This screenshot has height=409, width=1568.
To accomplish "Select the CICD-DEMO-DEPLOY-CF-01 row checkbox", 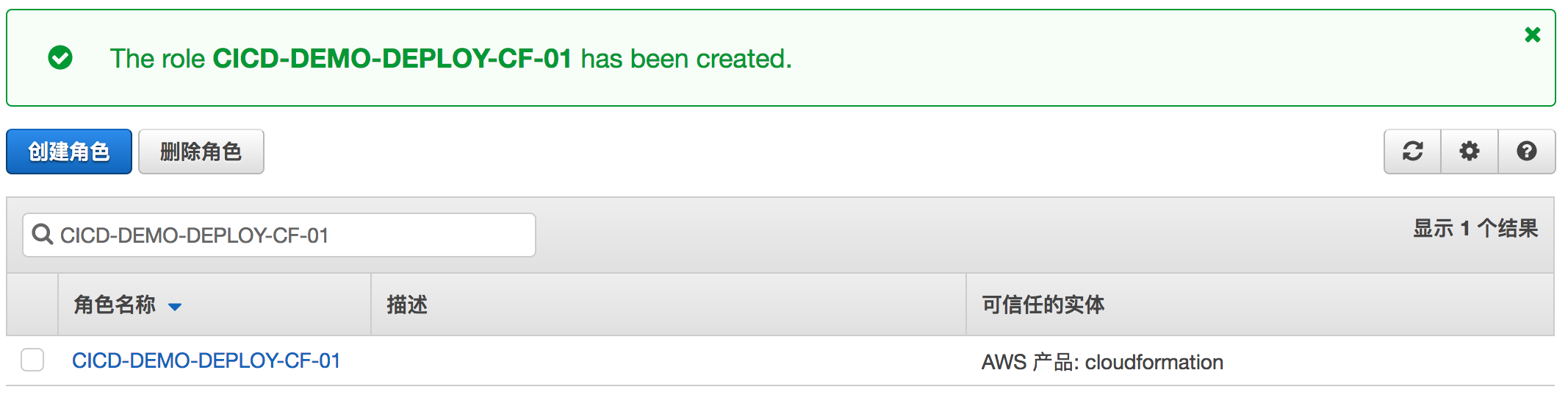I will 32,360.
